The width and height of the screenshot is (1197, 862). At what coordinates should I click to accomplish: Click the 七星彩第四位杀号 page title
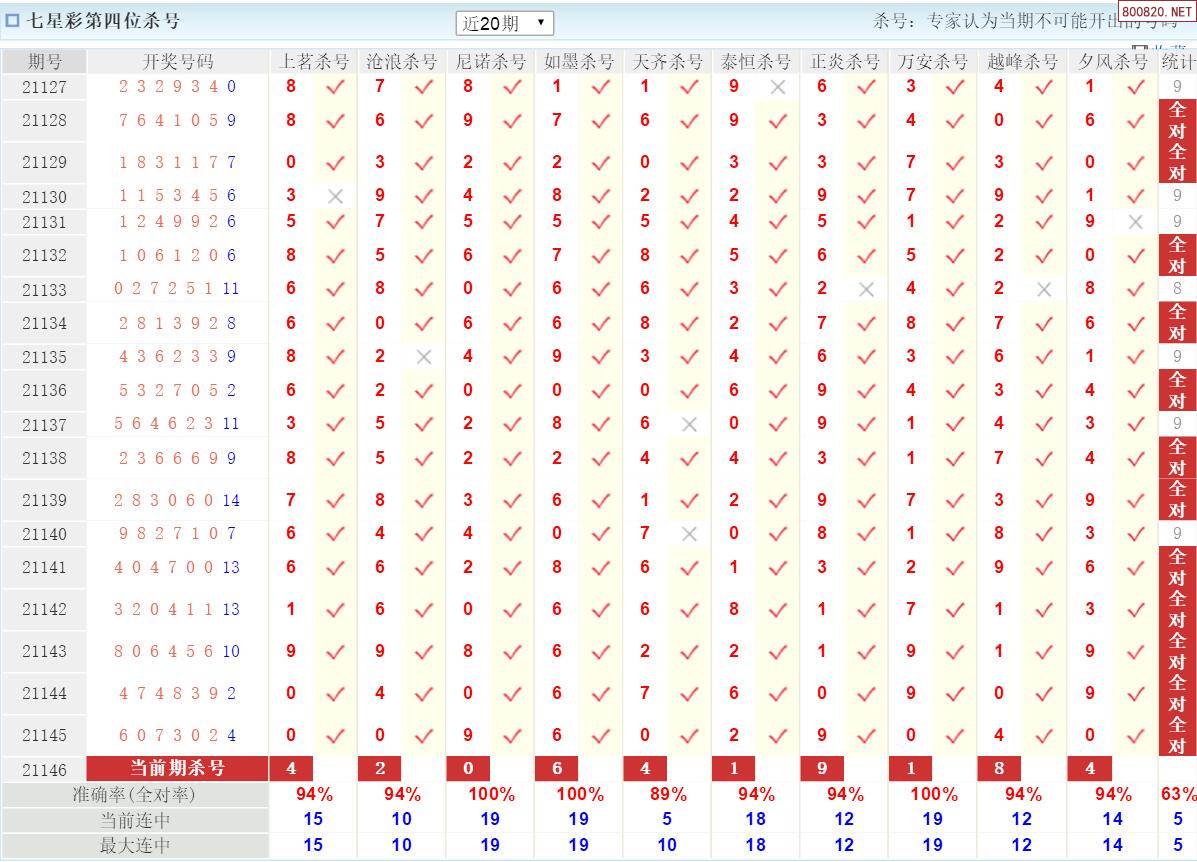point(104,21)
